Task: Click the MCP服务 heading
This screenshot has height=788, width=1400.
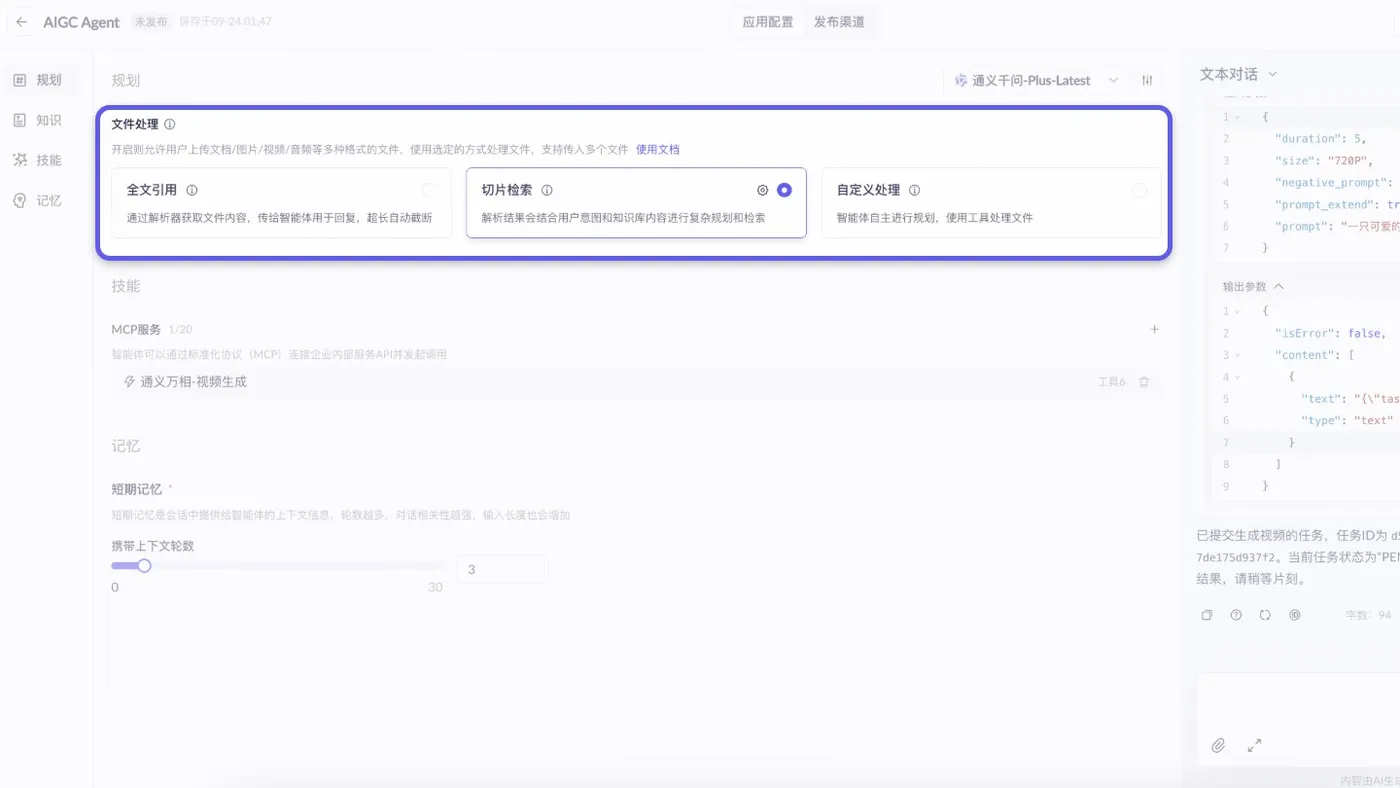Action: tap(136, 329)
